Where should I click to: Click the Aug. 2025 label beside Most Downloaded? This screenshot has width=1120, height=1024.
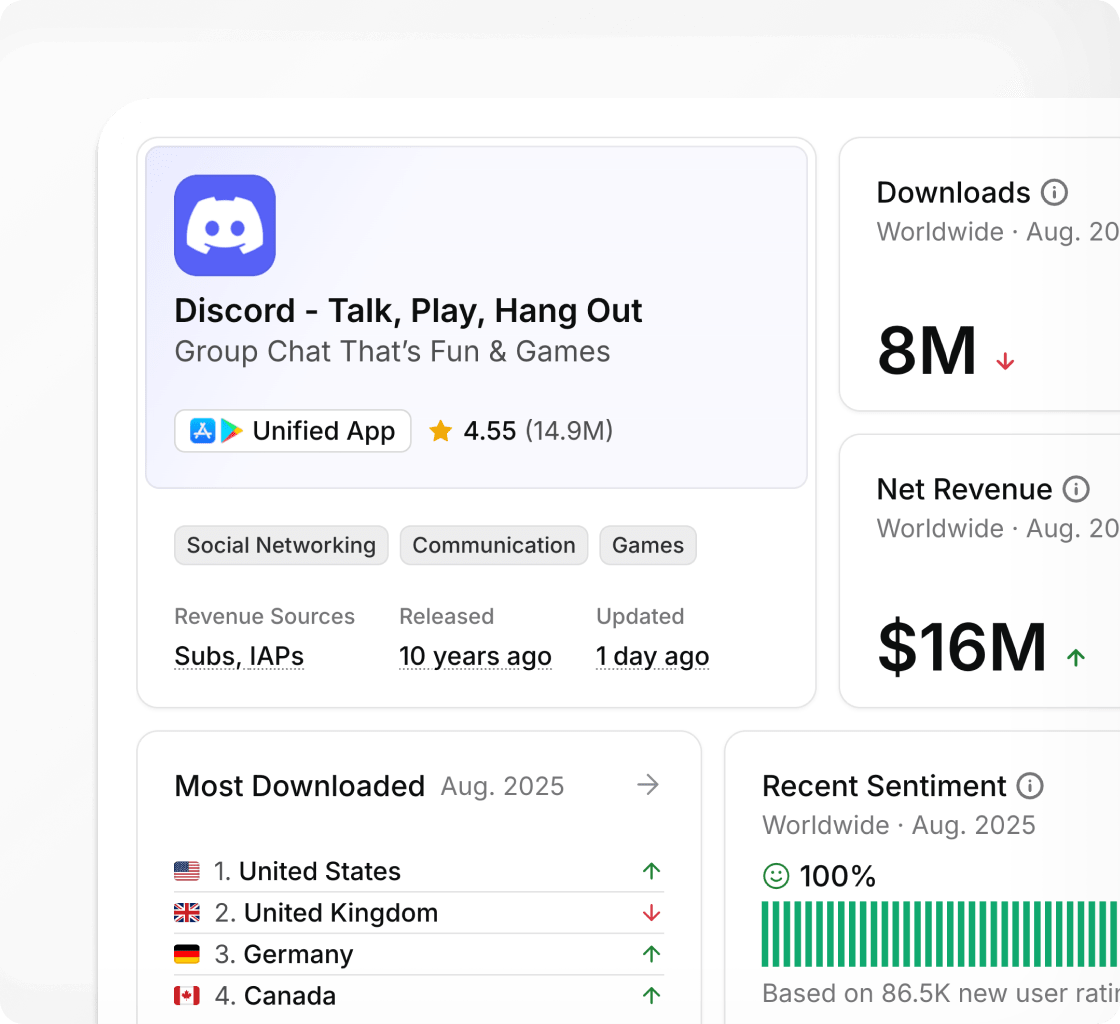click(502, 785)
